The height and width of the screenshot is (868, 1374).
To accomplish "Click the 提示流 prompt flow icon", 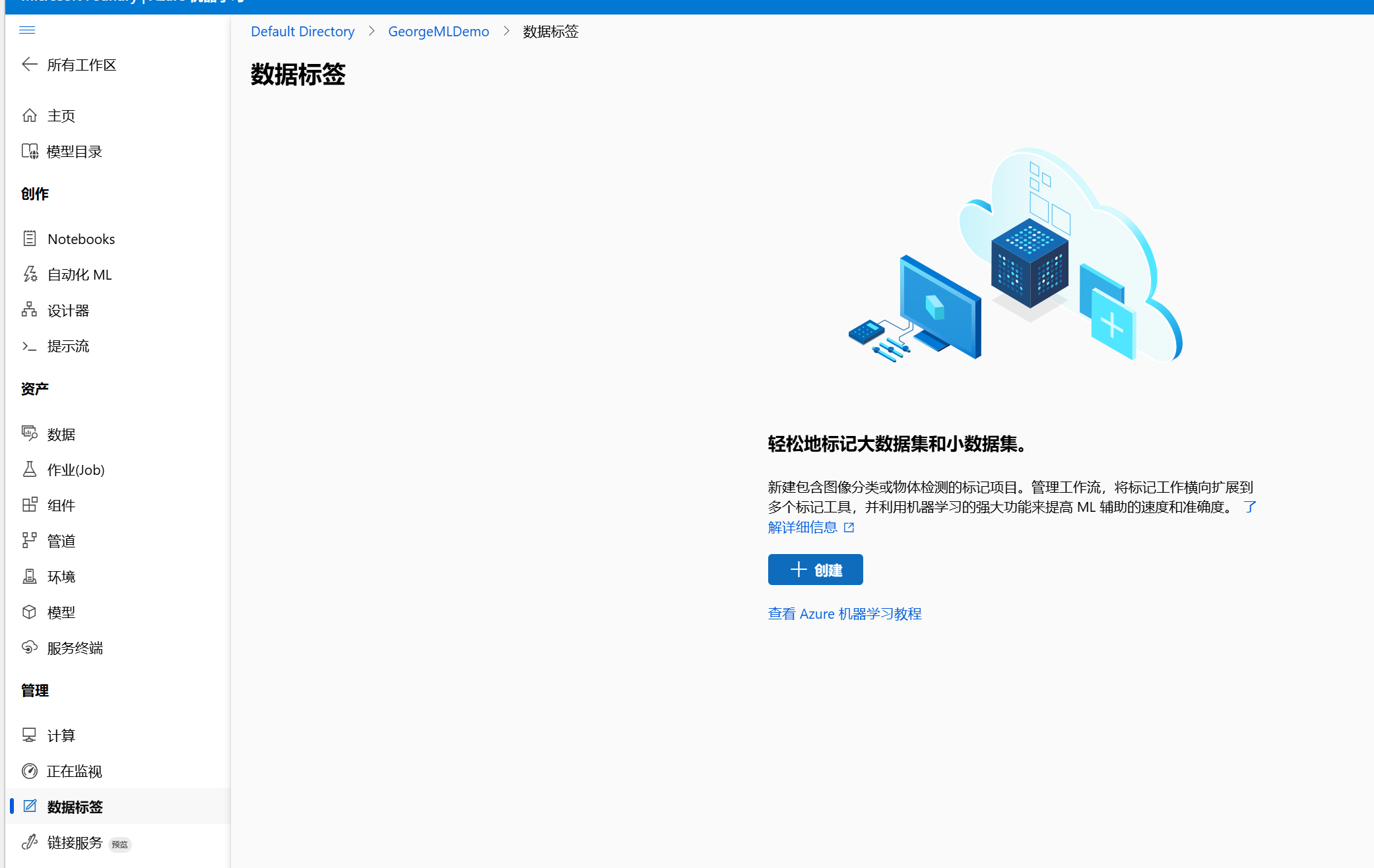I will [x=29, y=346].
